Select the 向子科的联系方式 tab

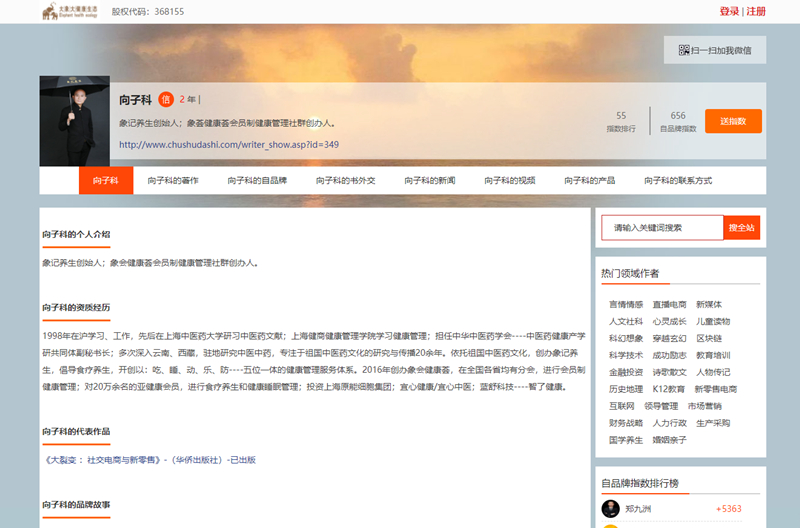tap(678, 181)
